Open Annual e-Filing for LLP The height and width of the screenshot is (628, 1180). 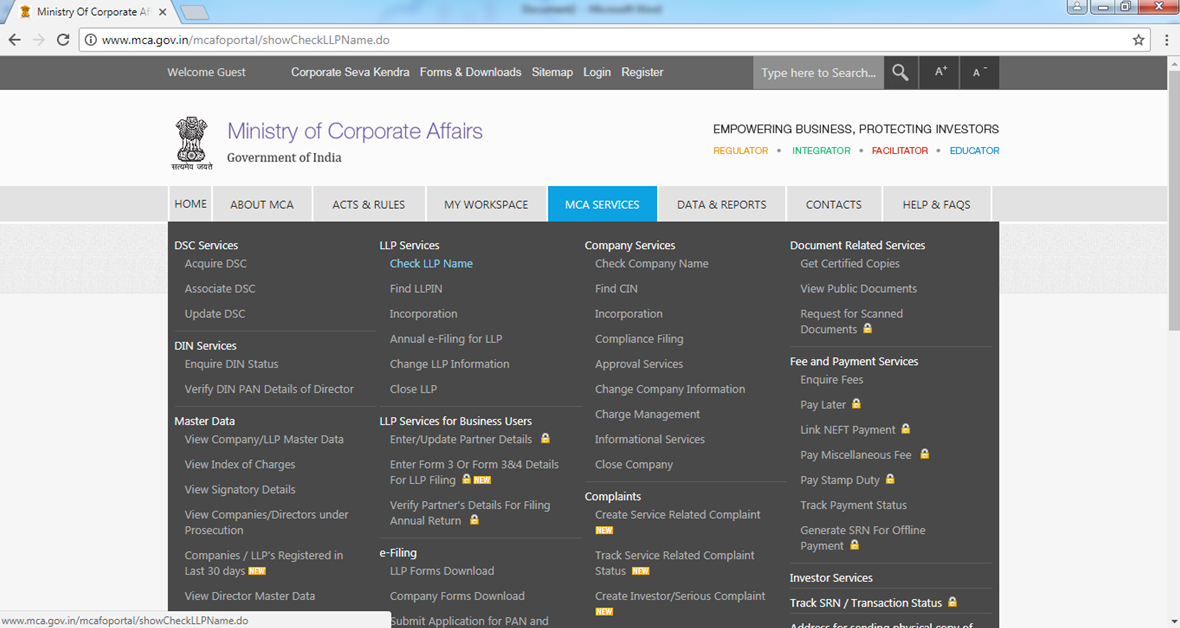446,339
